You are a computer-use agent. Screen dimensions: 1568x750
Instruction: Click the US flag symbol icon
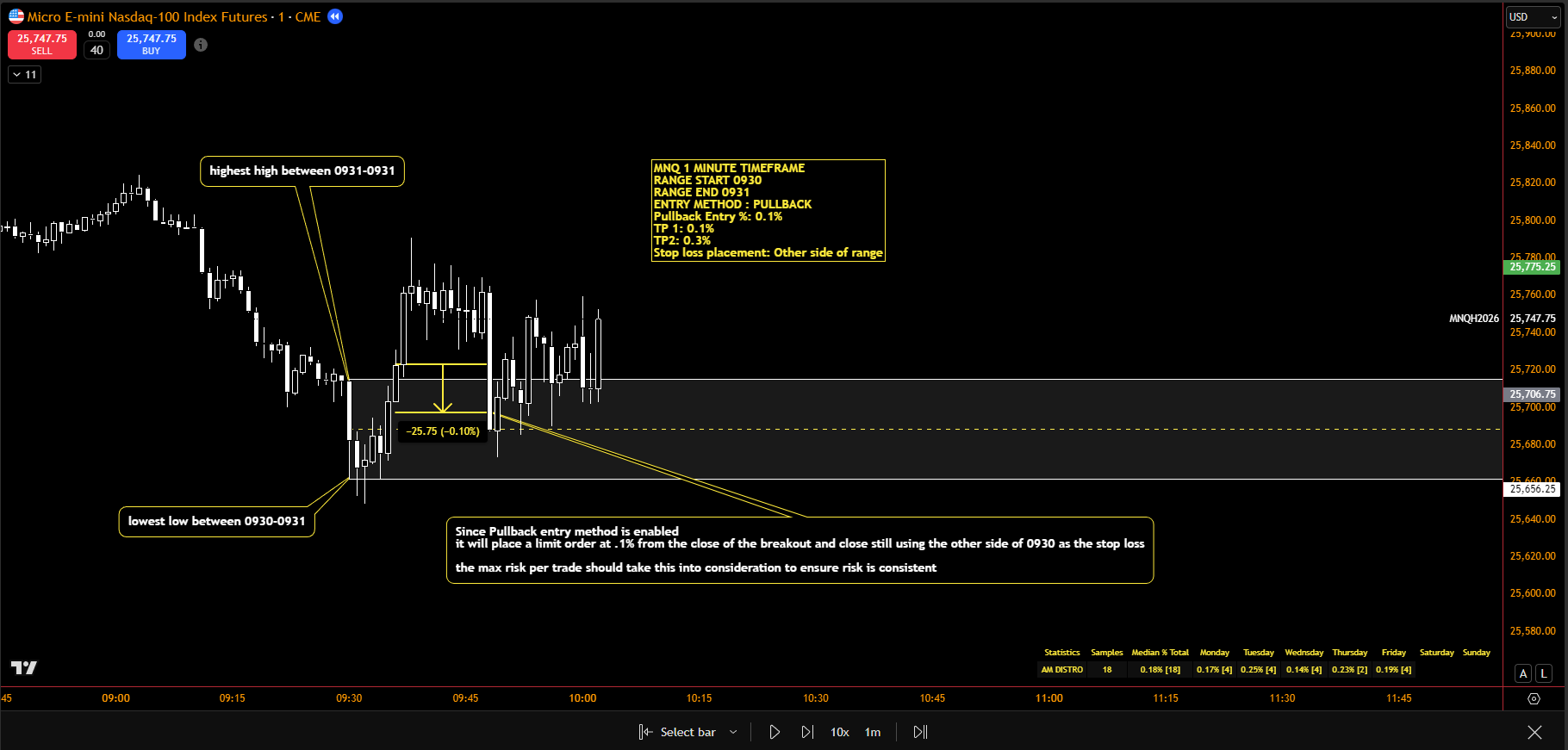(16, 16)
